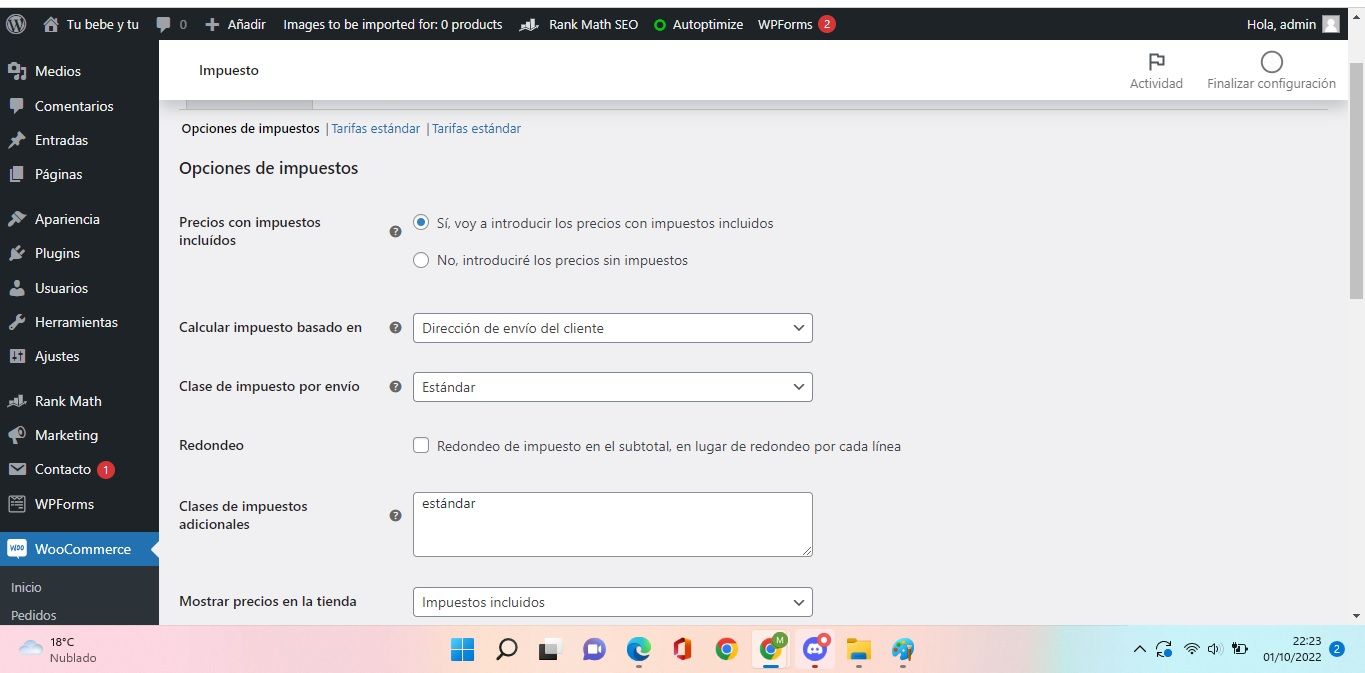Show help for Clases de impuestos adicionales

click(395, 515)
